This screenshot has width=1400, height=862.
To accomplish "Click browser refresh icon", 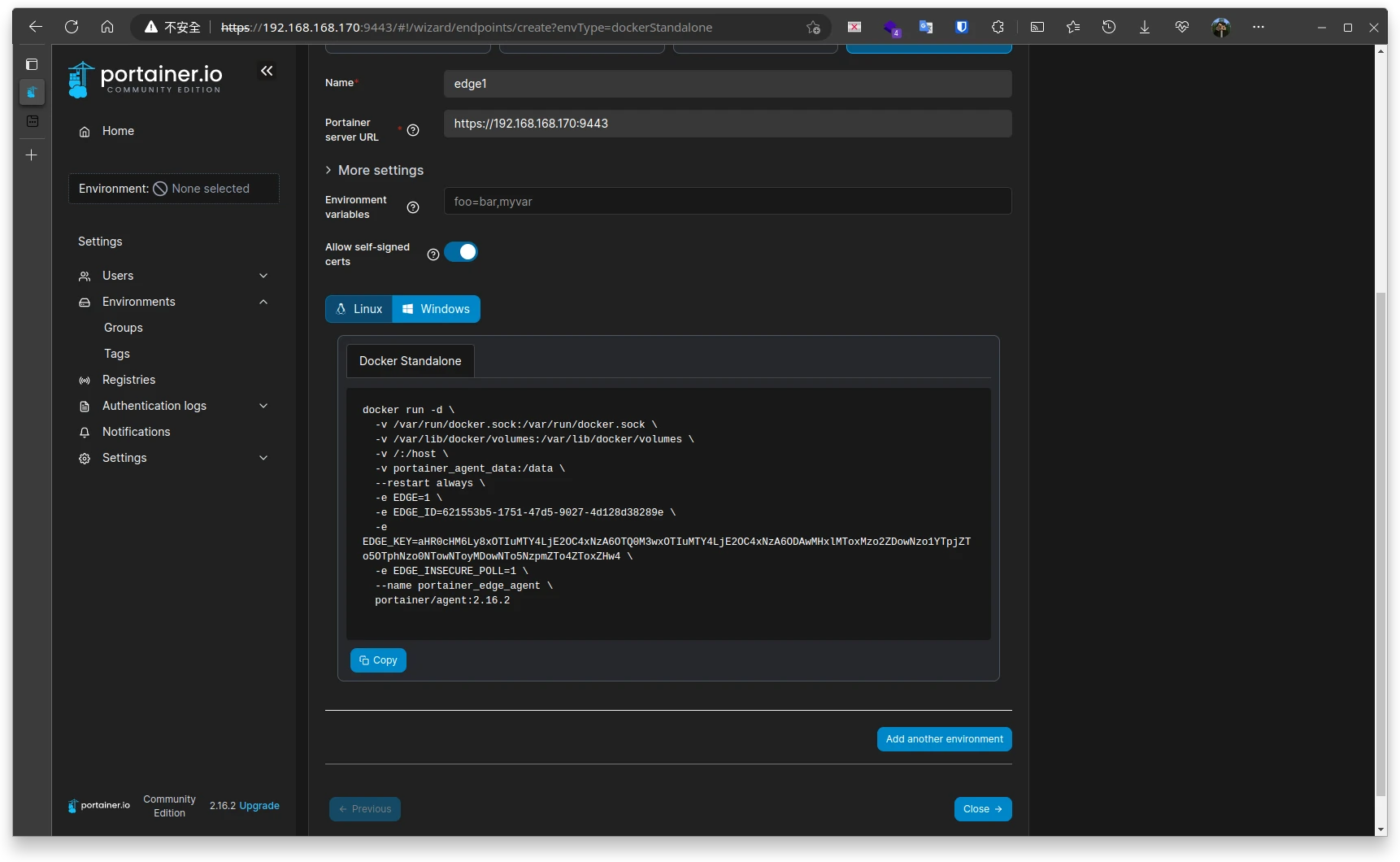I will pyautogui.click(x=72, y=27).
